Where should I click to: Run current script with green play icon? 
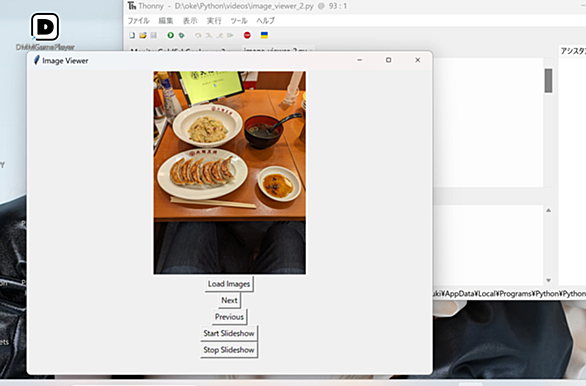[x=170, y=35]
